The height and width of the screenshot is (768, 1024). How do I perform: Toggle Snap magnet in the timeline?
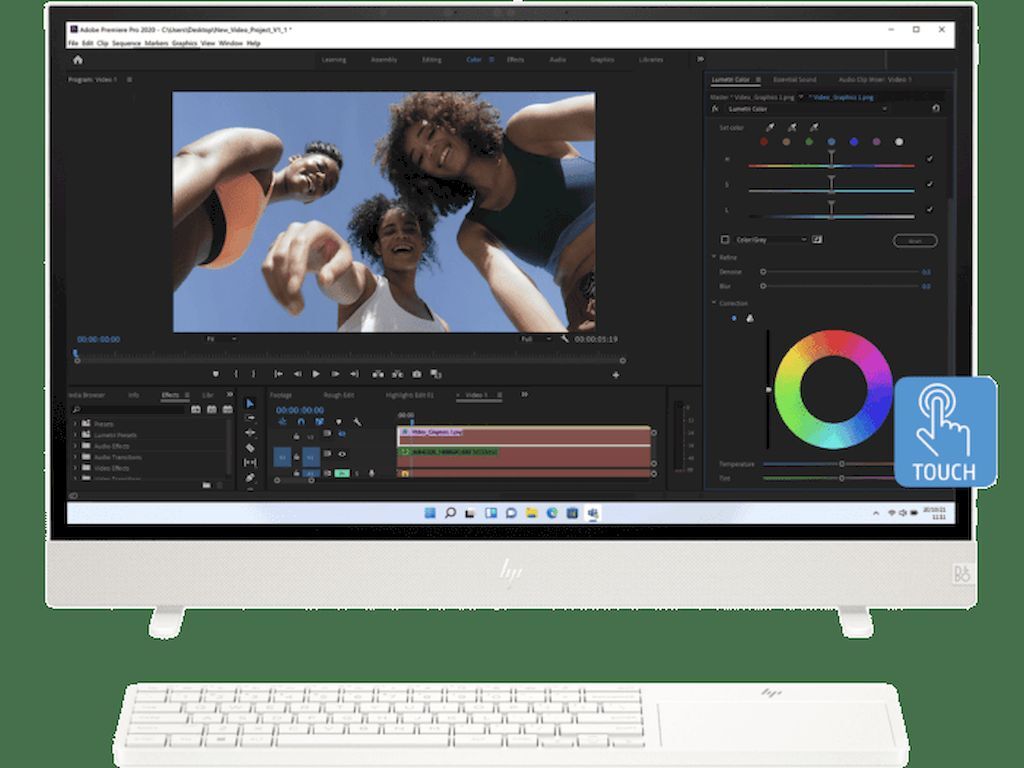click(x=301, y=422)
